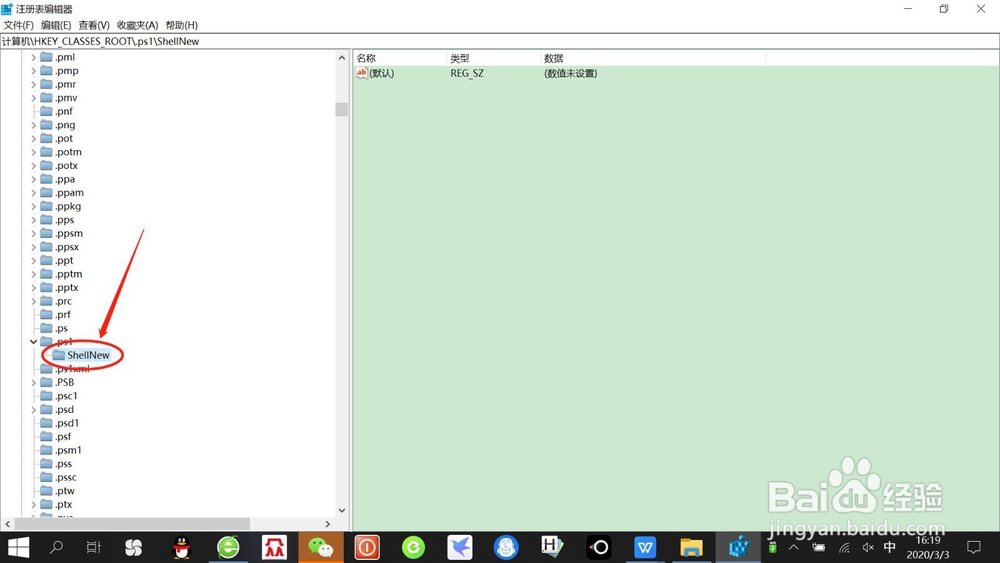Image resolution: width=1000 pixels, height=563 pixels.
Task: Open the 360 browser taskbar icon
Action: (x=228, y=547)
